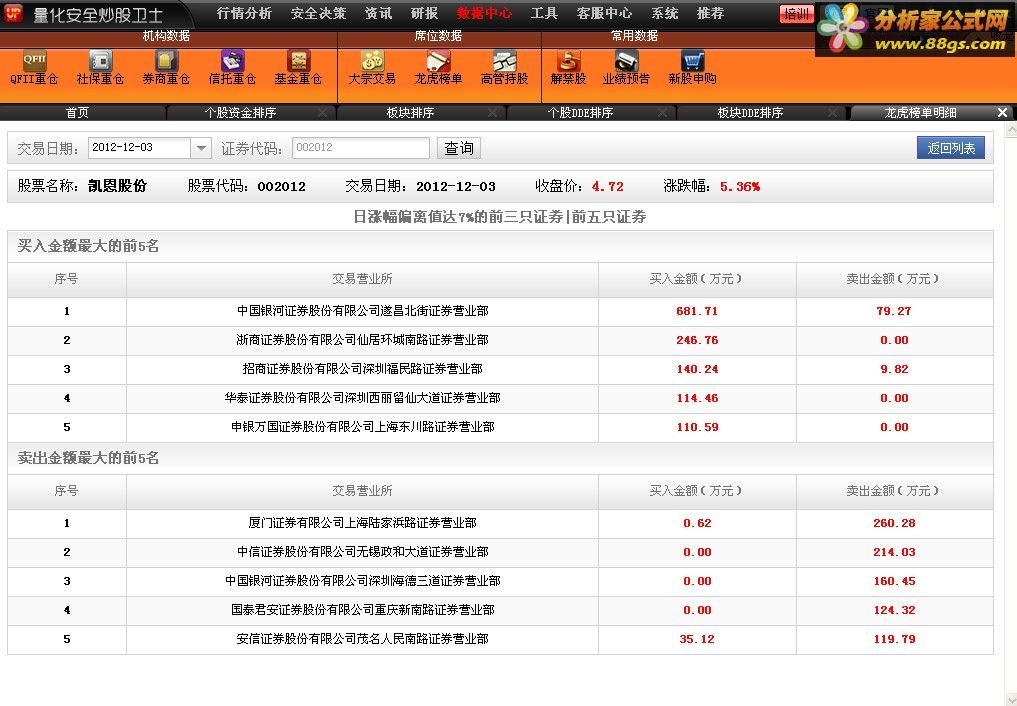Click 返回列表 button

[951, 148]
